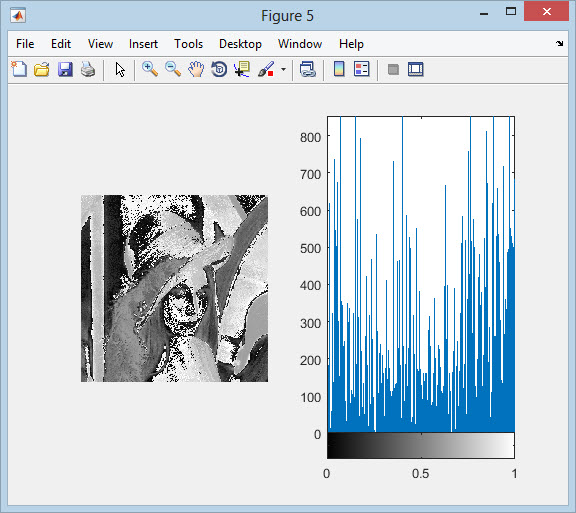Screen dimensions: 576x513
Task: Open the Tools menu
Action: click(x=188, y=44)
